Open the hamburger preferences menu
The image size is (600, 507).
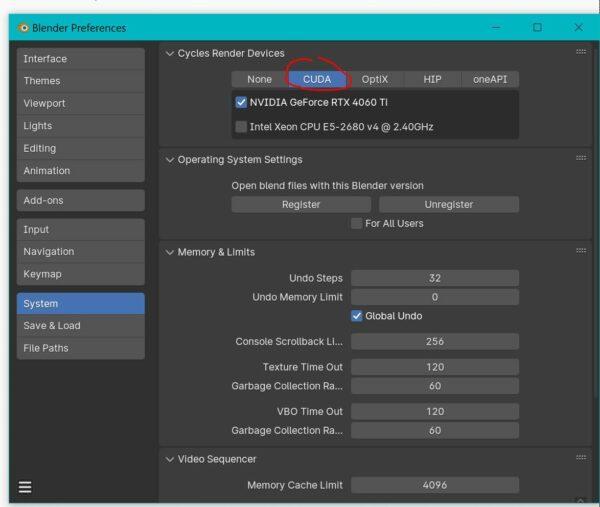click(x=25, y=487)
